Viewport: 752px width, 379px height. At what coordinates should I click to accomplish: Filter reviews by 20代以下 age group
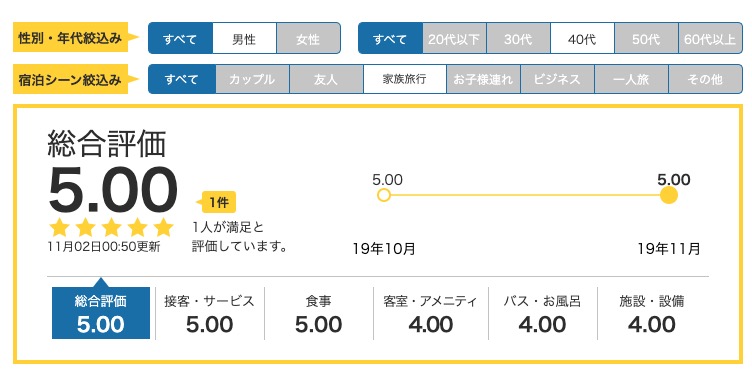coord(454,38)
